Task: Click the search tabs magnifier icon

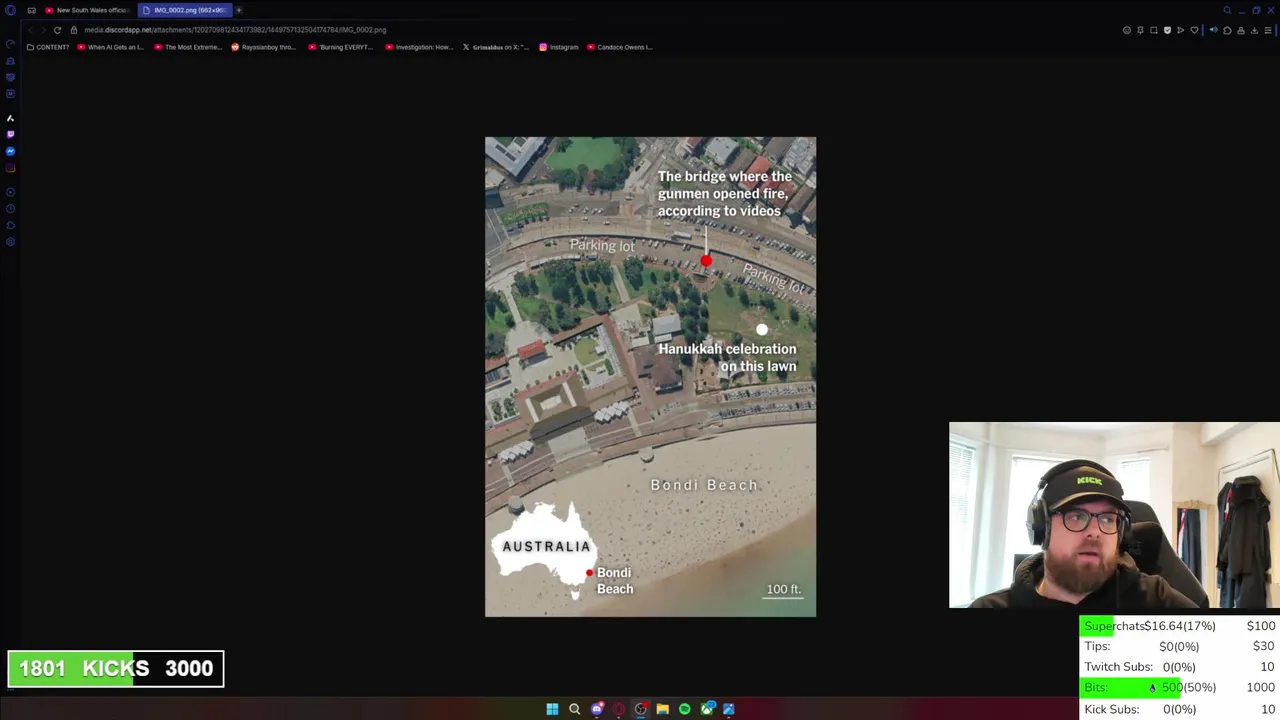Action: (1227, 10)
